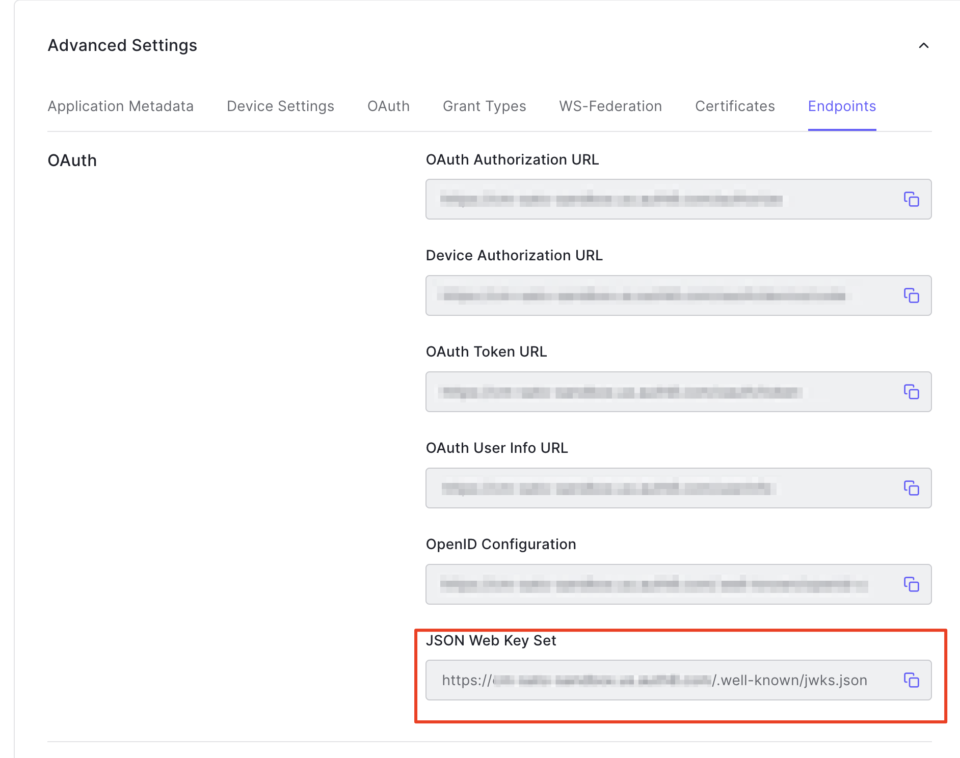The image size is (960, 758).
Task: Collapse the Advanced Settings section
Action: [x=923, y=45]
